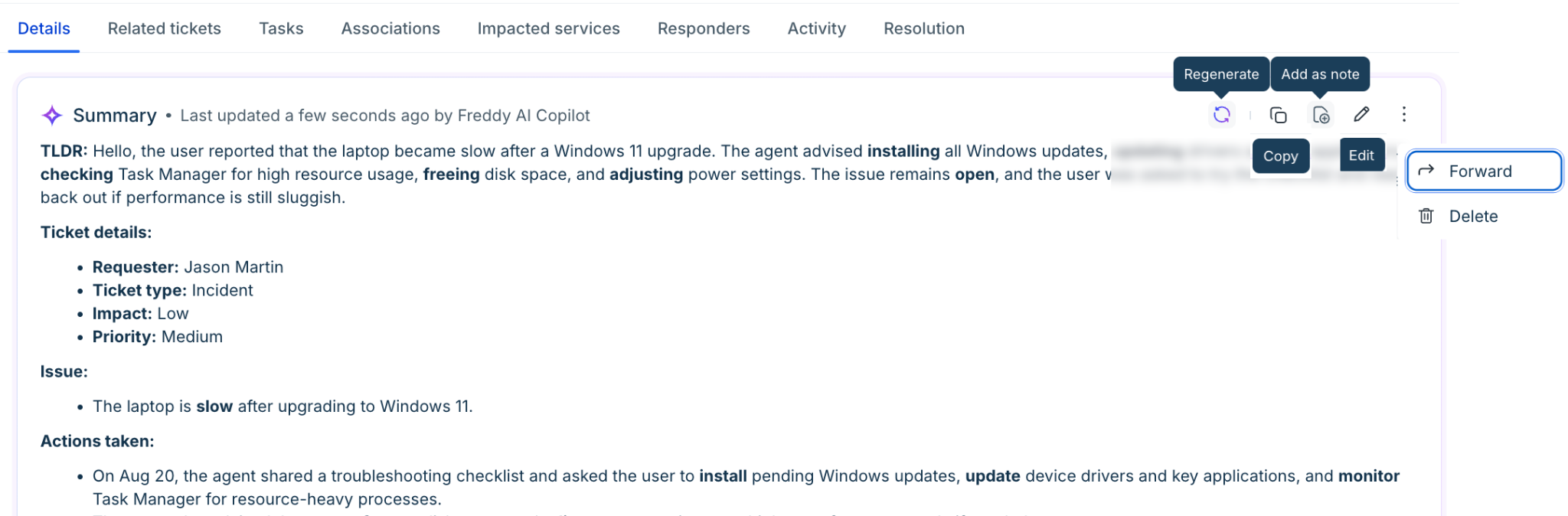Switch to the Related tickets tab
Viewport: 1568px width, 516px height.
click(165, 28)
